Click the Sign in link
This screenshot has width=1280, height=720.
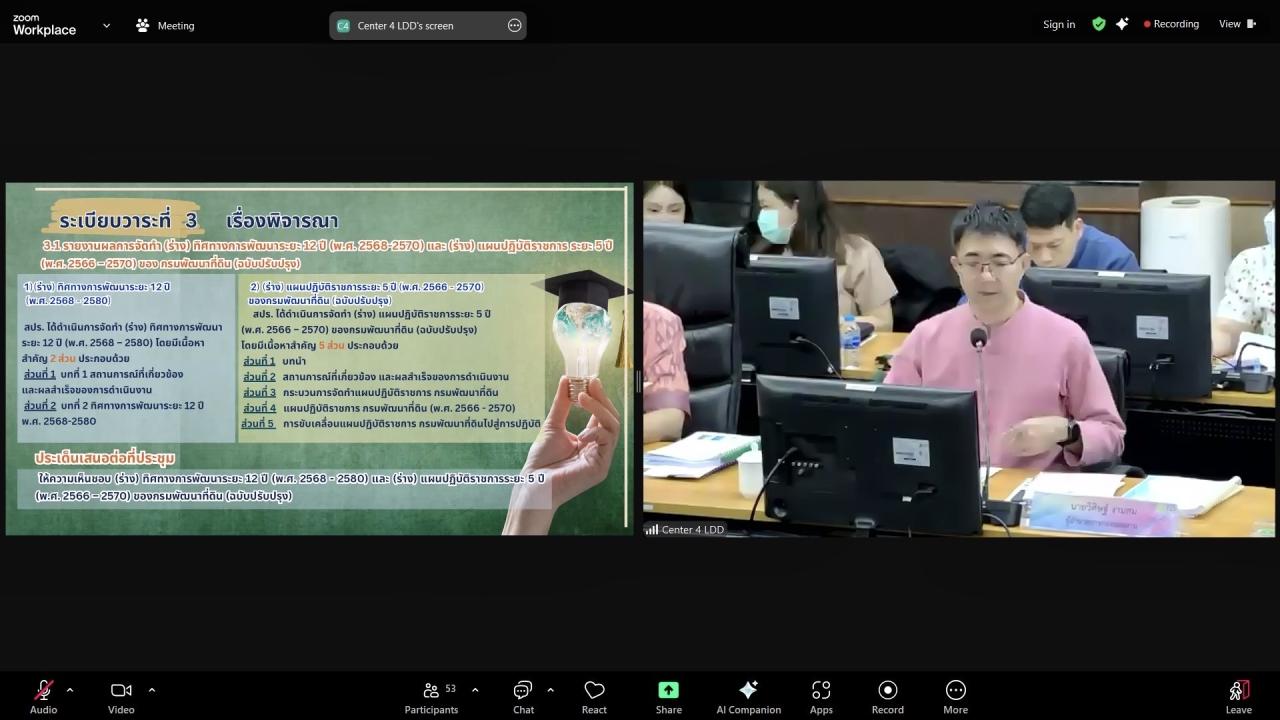click(x=1059, y=24)
